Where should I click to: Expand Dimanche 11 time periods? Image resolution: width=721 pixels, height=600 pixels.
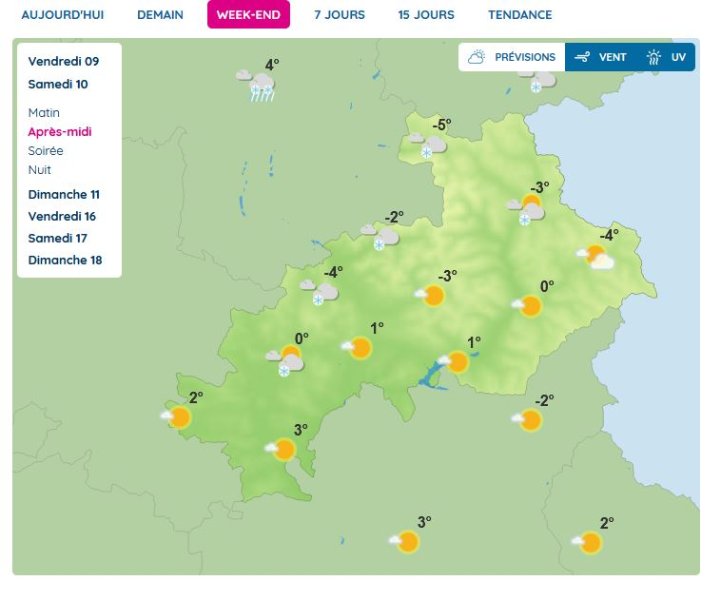click(64, 194)
